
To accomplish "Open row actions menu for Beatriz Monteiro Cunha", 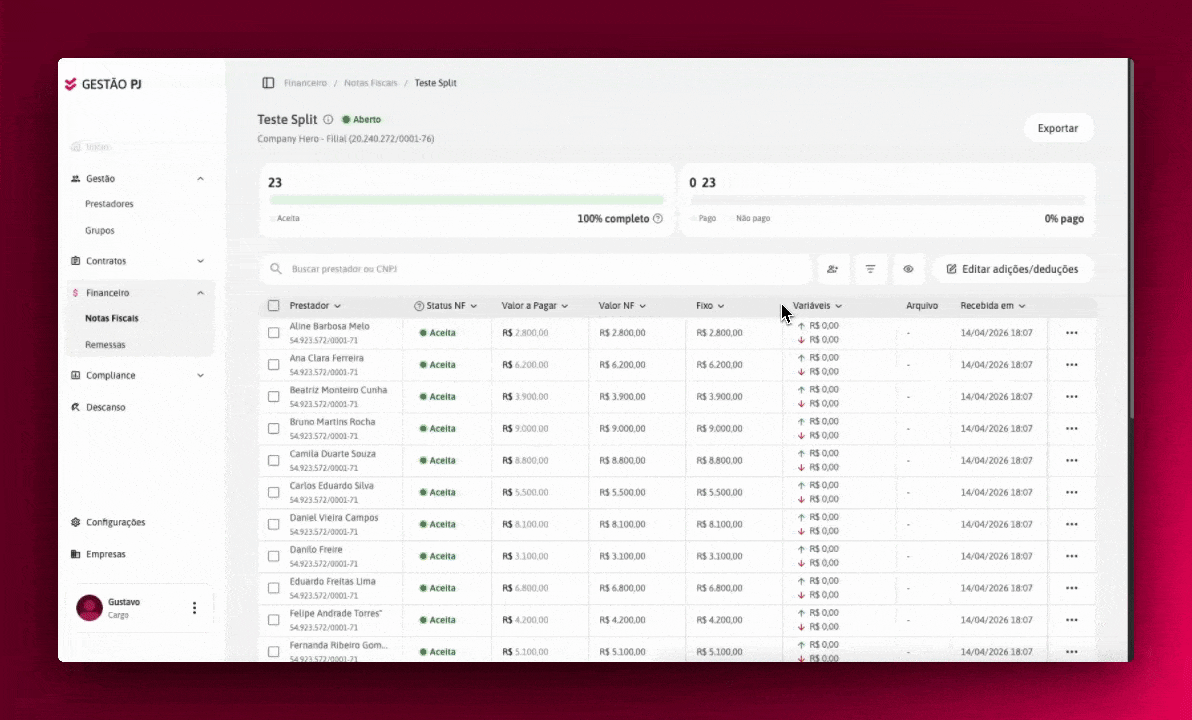I will coord(1072,397).
